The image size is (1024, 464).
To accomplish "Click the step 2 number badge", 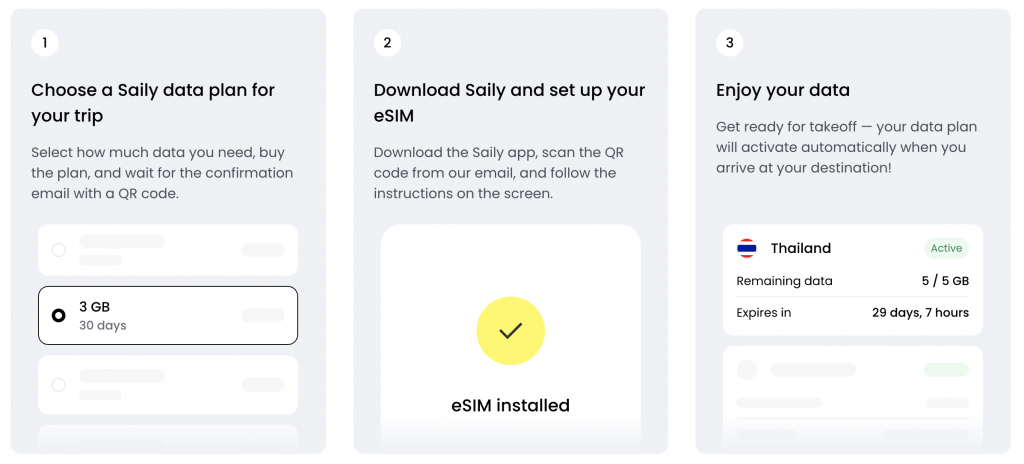I will click(x=387, y=43).
